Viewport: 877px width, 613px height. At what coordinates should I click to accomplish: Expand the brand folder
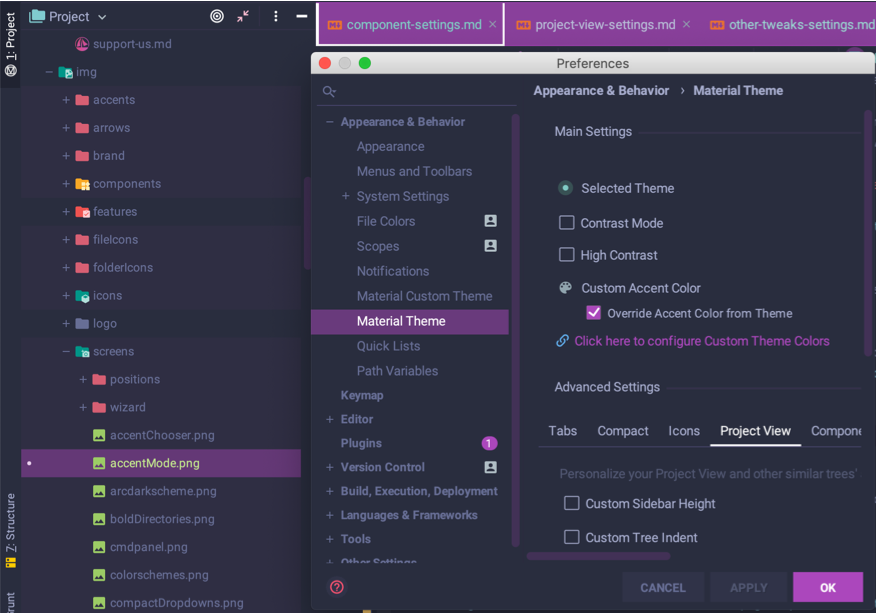point(66,155)
